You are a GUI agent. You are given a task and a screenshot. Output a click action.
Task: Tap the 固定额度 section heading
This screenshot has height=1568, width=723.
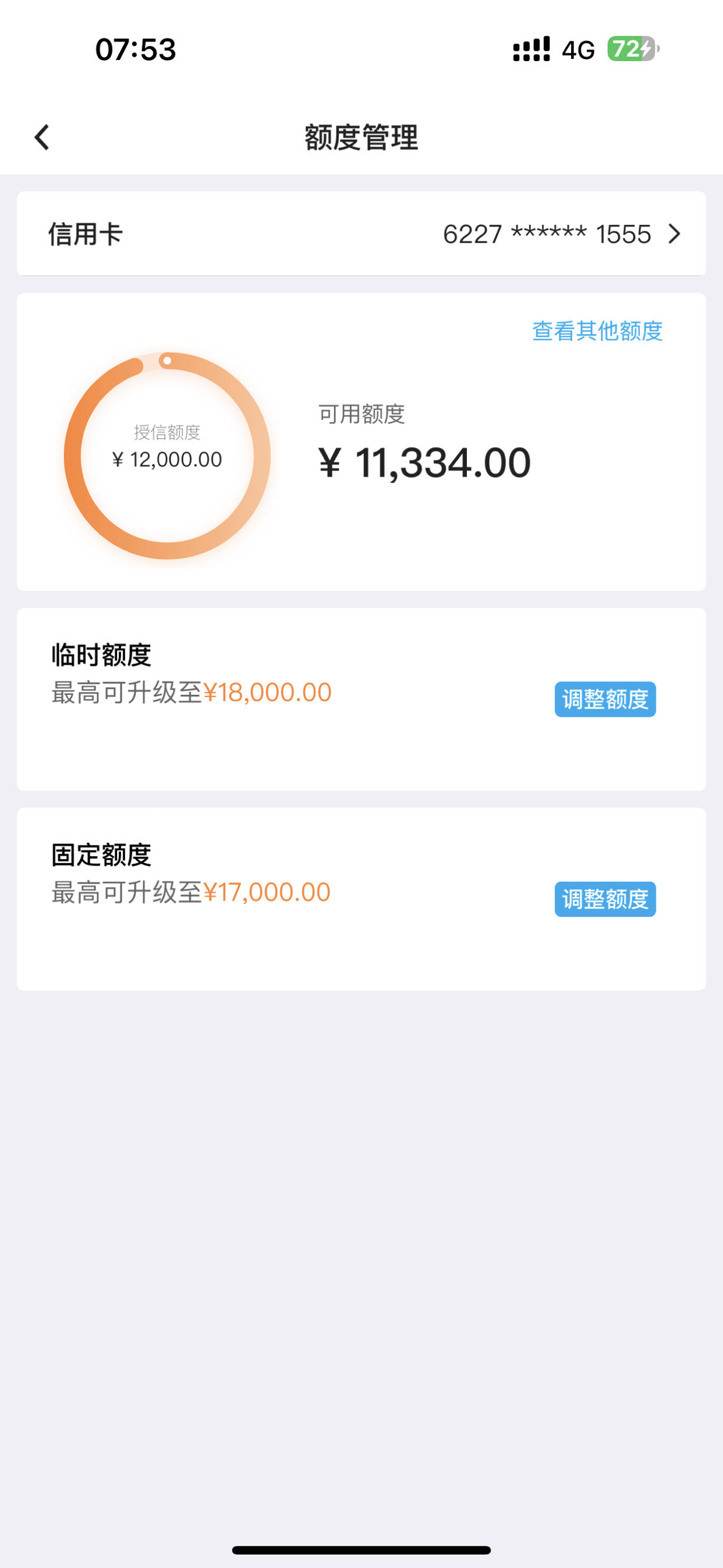101,854
